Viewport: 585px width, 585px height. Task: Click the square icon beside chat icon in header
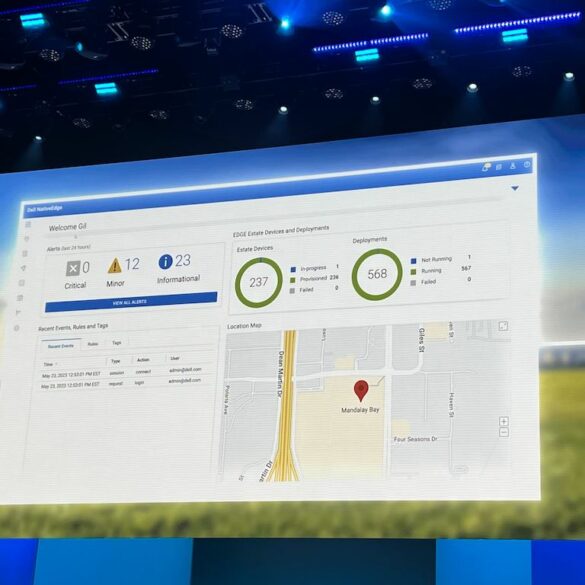pos(499,167)
